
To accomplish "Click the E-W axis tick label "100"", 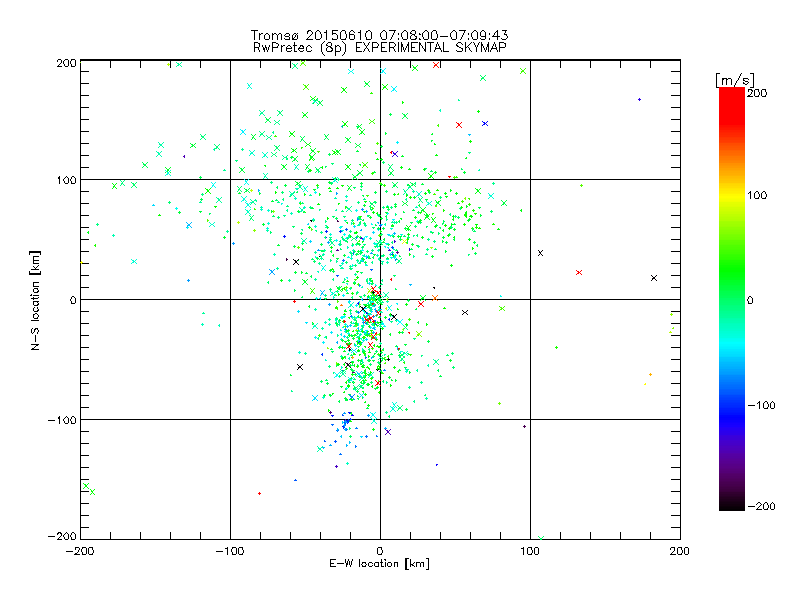I will click(530, 551).
